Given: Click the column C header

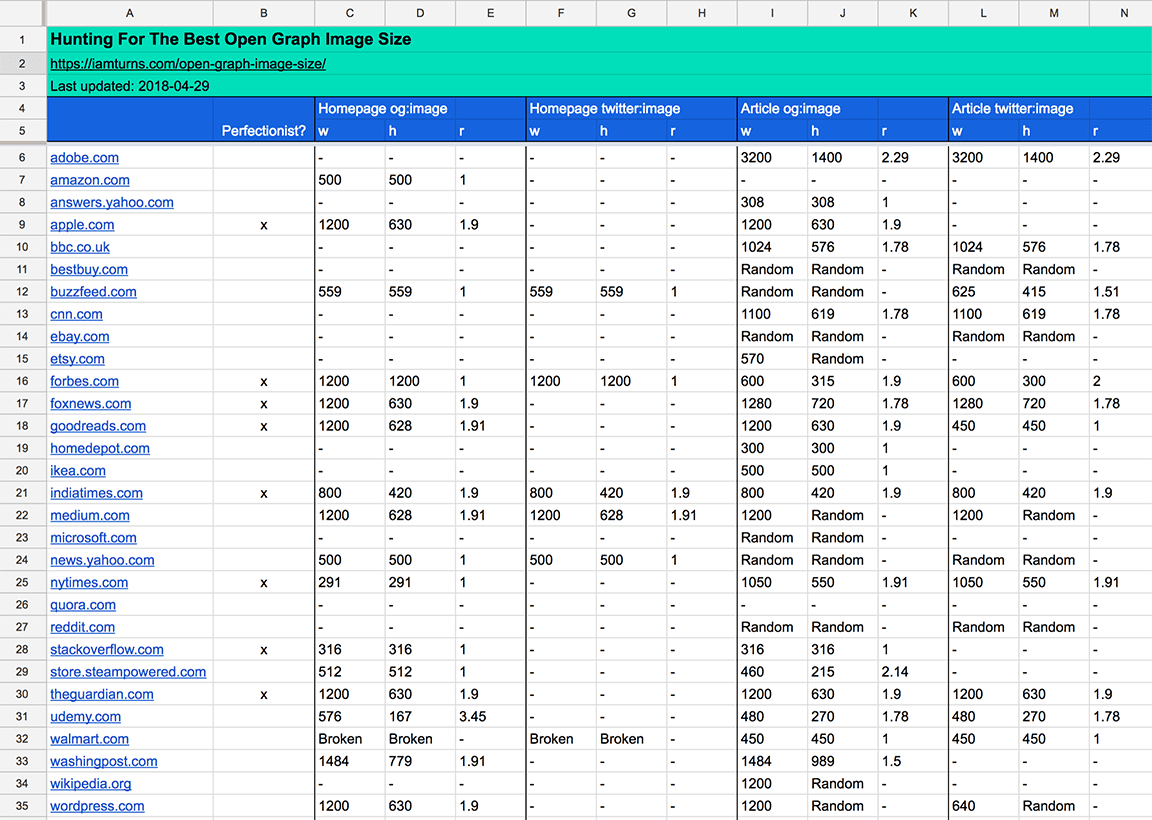Looking at the screenshot, I should click(350, 12).
